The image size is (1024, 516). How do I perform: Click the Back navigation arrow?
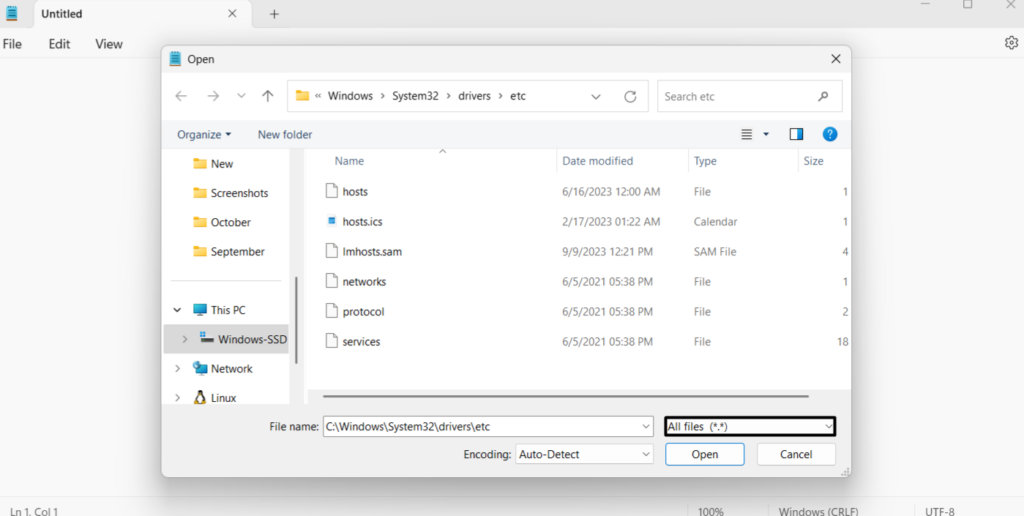click(x=180, y=96)
